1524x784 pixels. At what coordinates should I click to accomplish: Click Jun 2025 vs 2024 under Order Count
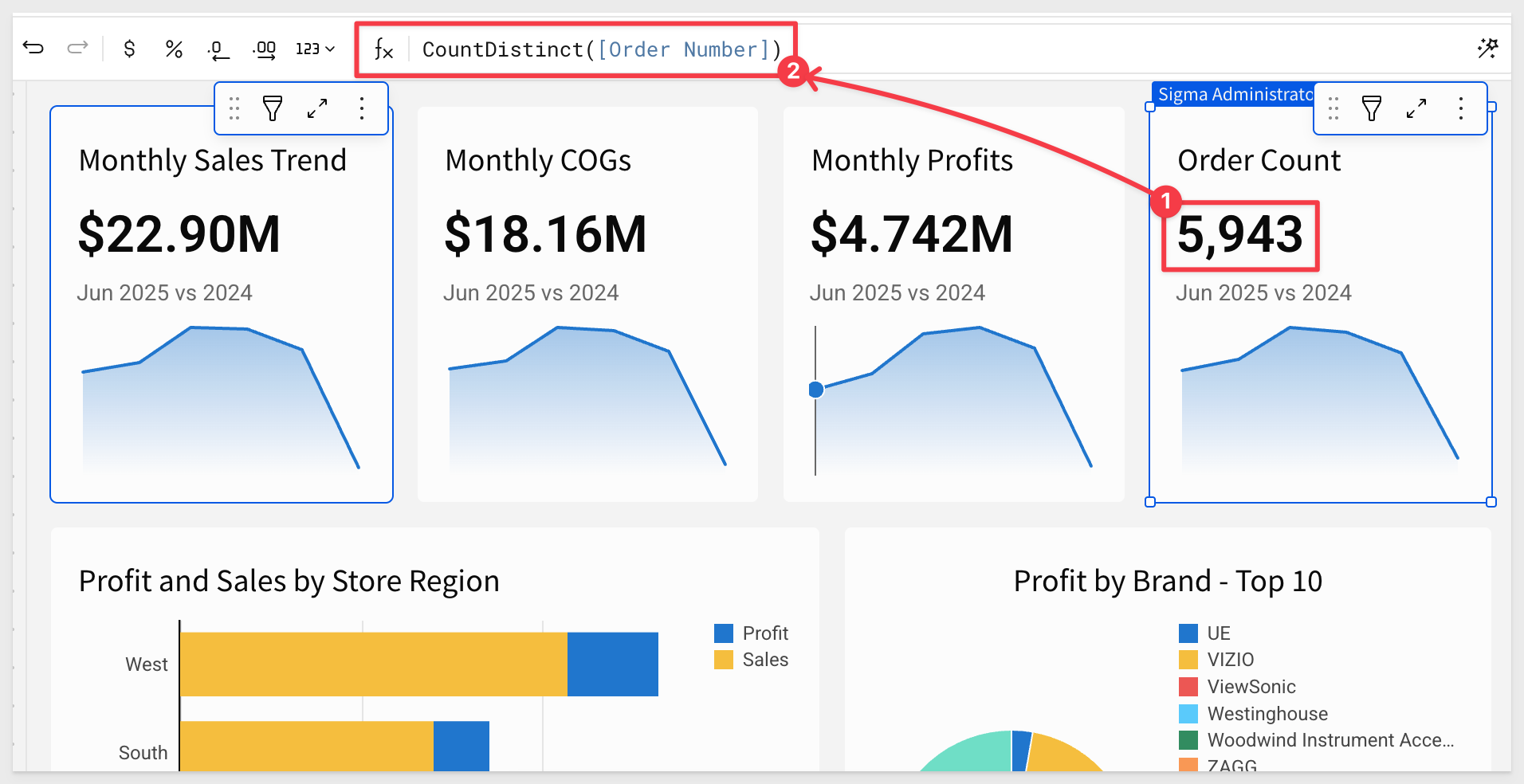(1263, 293)
